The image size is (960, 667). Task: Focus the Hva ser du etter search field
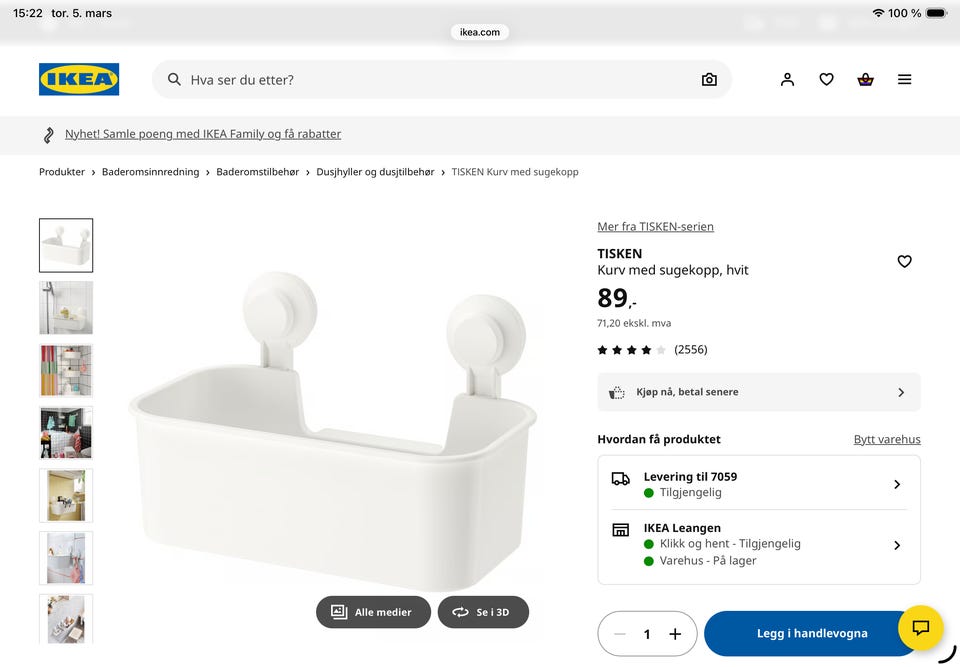tap(430, 79)
